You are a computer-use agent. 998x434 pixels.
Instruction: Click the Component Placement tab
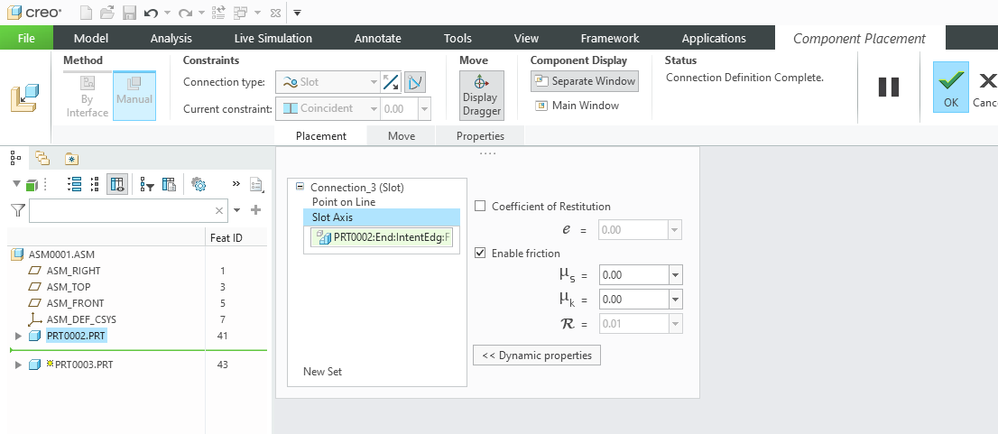tap(859, 38)
